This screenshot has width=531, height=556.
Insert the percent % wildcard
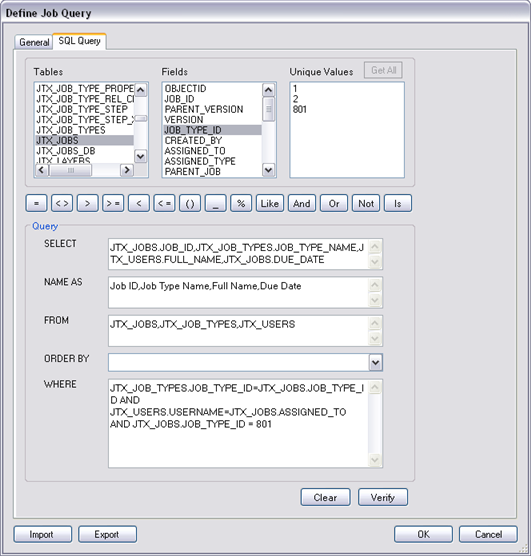(241, 204)
